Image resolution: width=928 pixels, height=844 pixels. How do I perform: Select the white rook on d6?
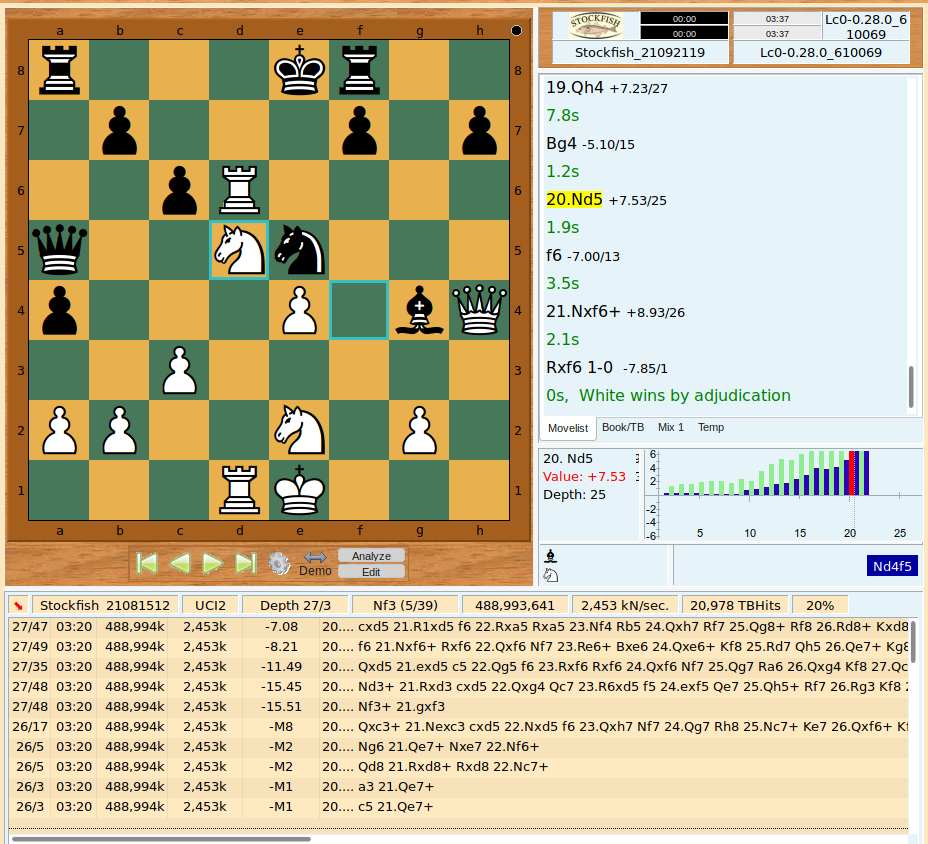[x=239, y=190]
